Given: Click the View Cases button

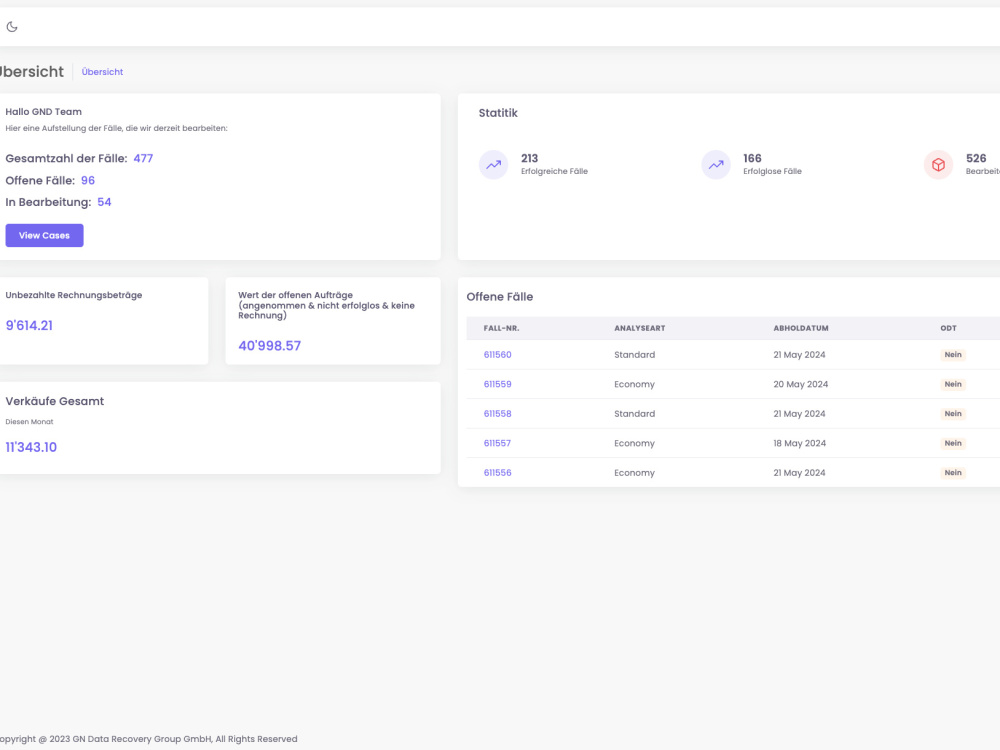Looking at the screenshot, I should click(x=45, y=235).
